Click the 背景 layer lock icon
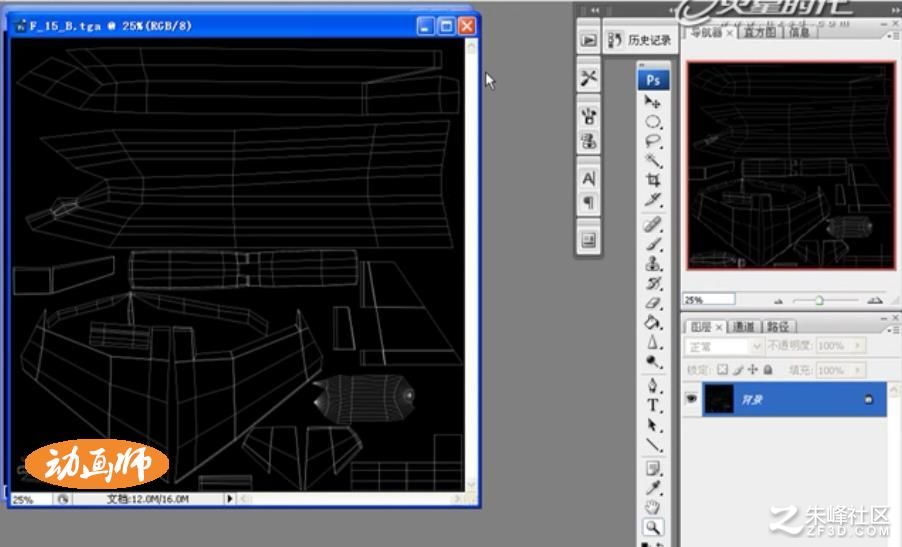Screen dimensions: 902x547 coord(869,399)
